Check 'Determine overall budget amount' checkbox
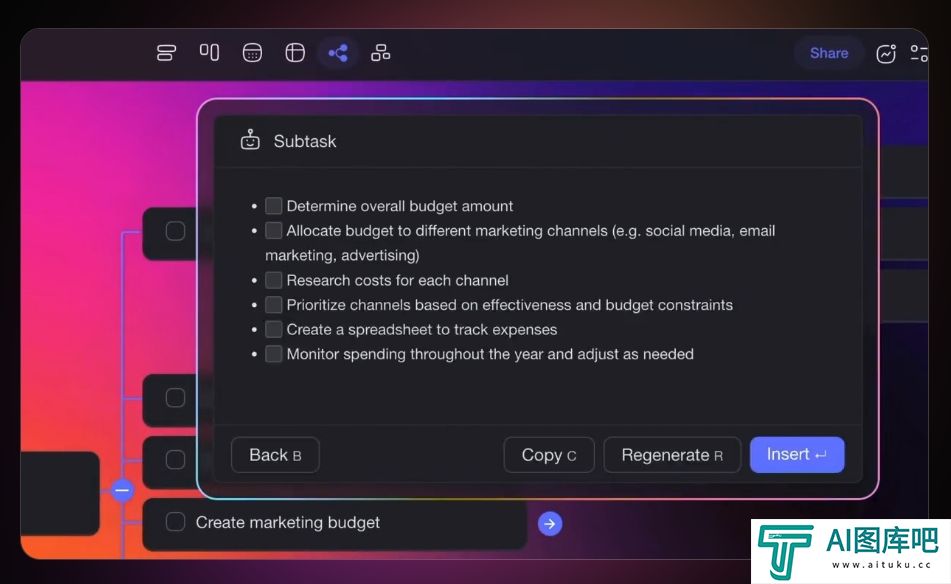 274,206
